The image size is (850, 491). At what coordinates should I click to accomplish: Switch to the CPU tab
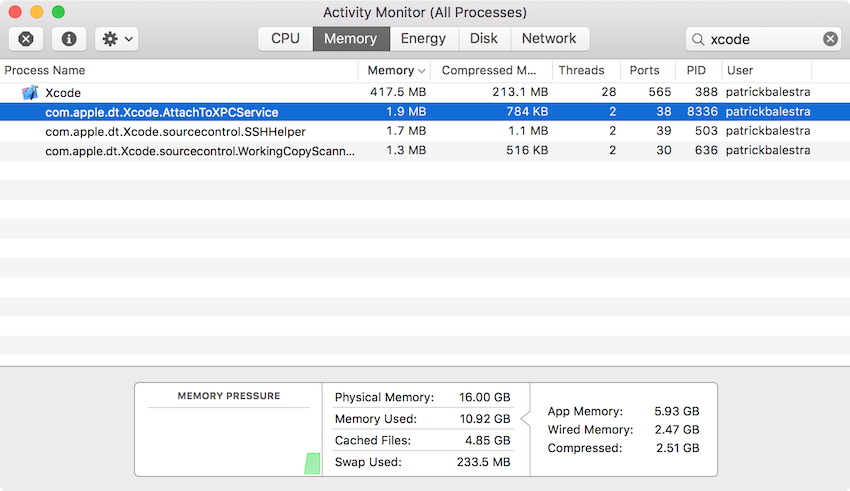pyautogui.click(x=286, y=39)
